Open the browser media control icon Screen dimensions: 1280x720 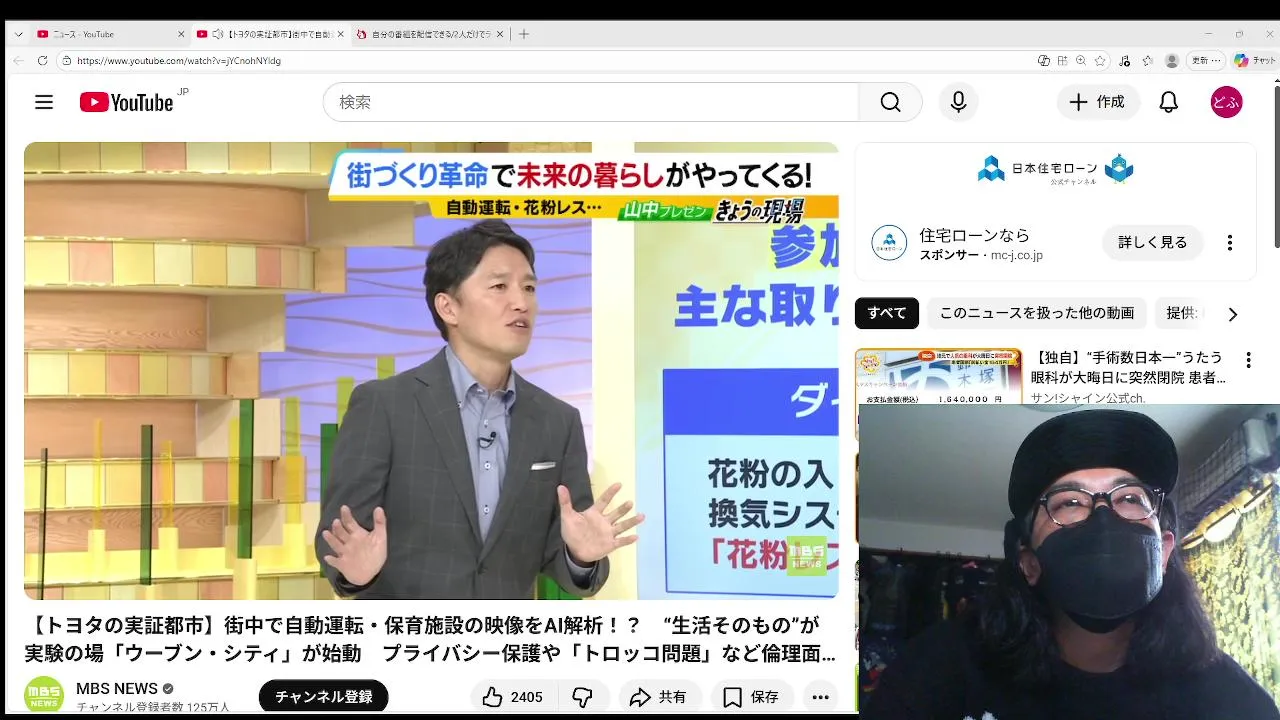pyautogui.click(x=1125, y=60)
